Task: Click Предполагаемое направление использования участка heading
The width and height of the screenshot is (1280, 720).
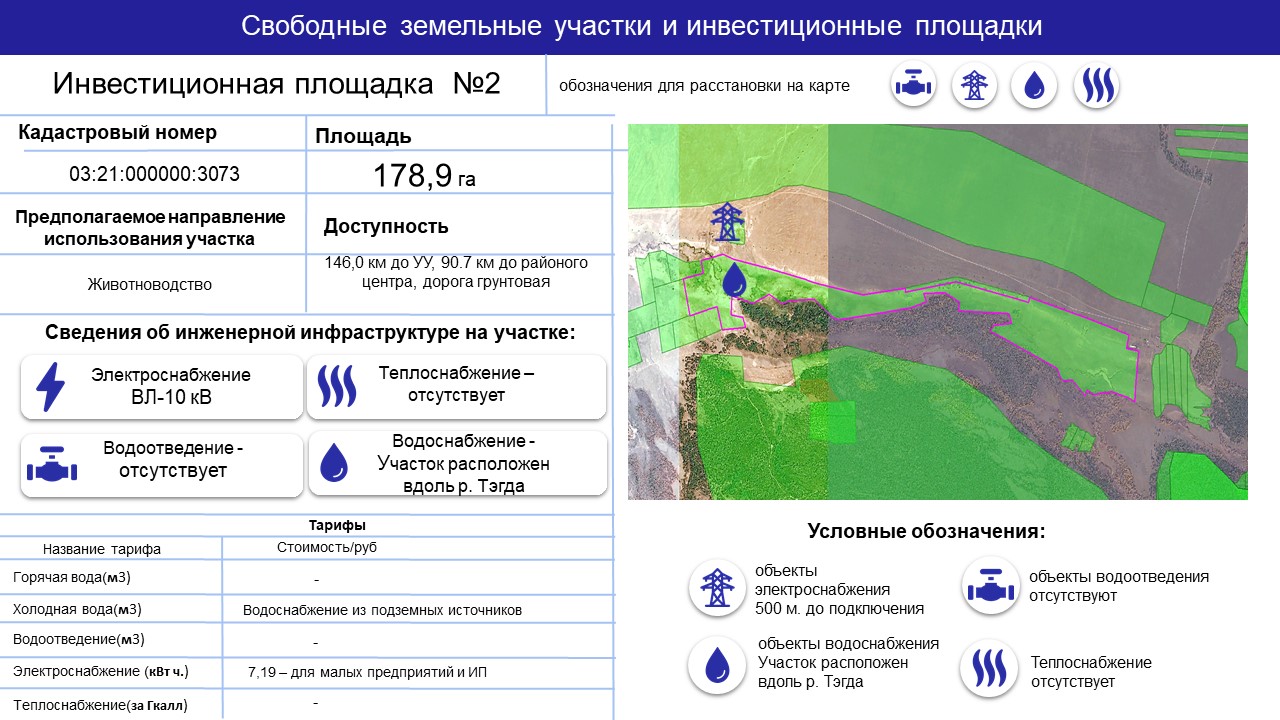Action: (150, 228)
